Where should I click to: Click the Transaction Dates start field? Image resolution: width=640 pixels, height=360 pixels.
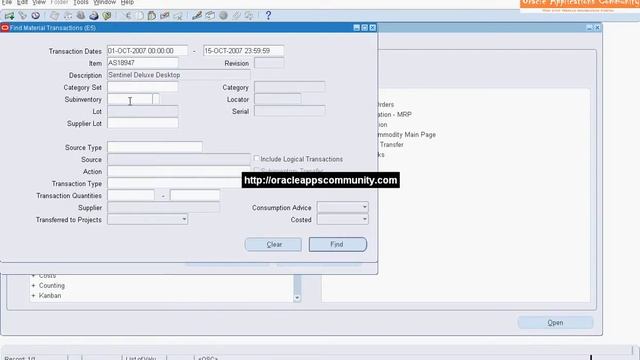pyautogui.click(x=147, y=51)
